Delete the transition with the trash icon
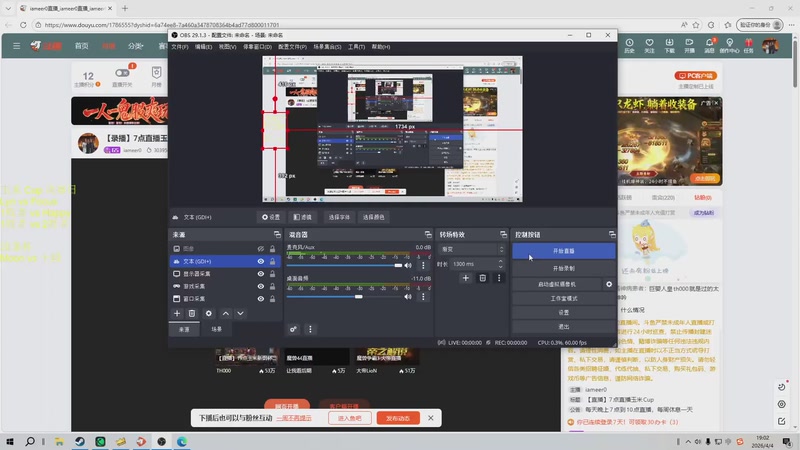800x450 pixels. [x=483, y=278]
